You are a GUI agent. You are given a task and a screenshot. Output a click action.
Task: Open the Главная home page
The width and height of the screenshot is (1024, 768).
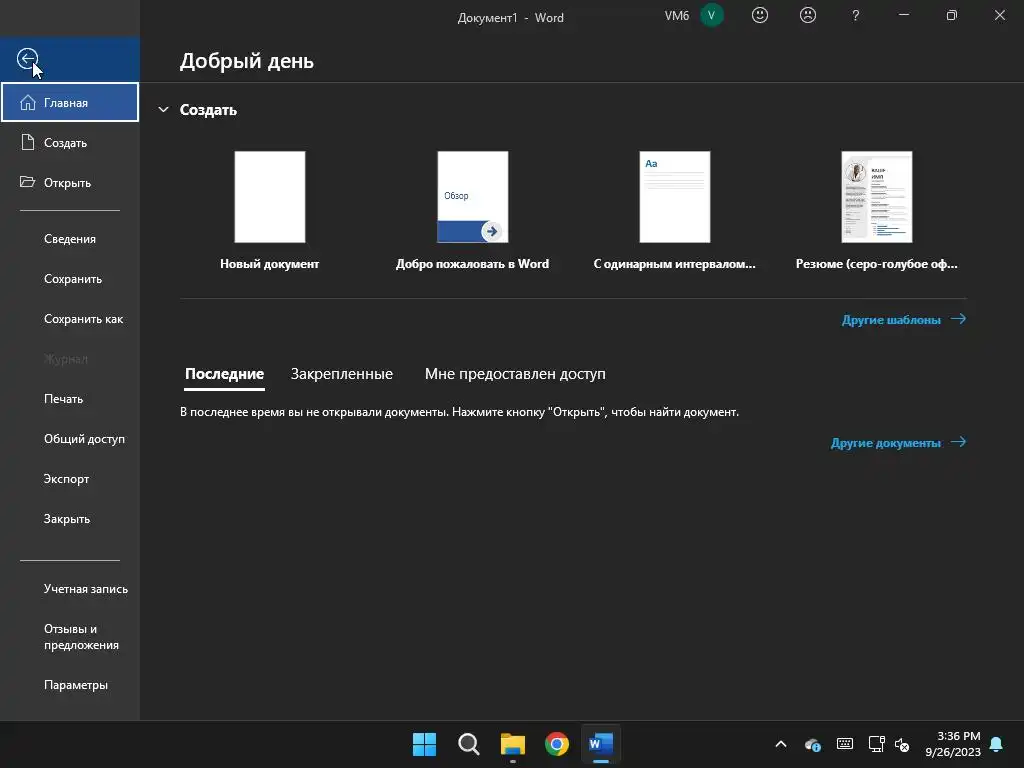pos(70,103)
